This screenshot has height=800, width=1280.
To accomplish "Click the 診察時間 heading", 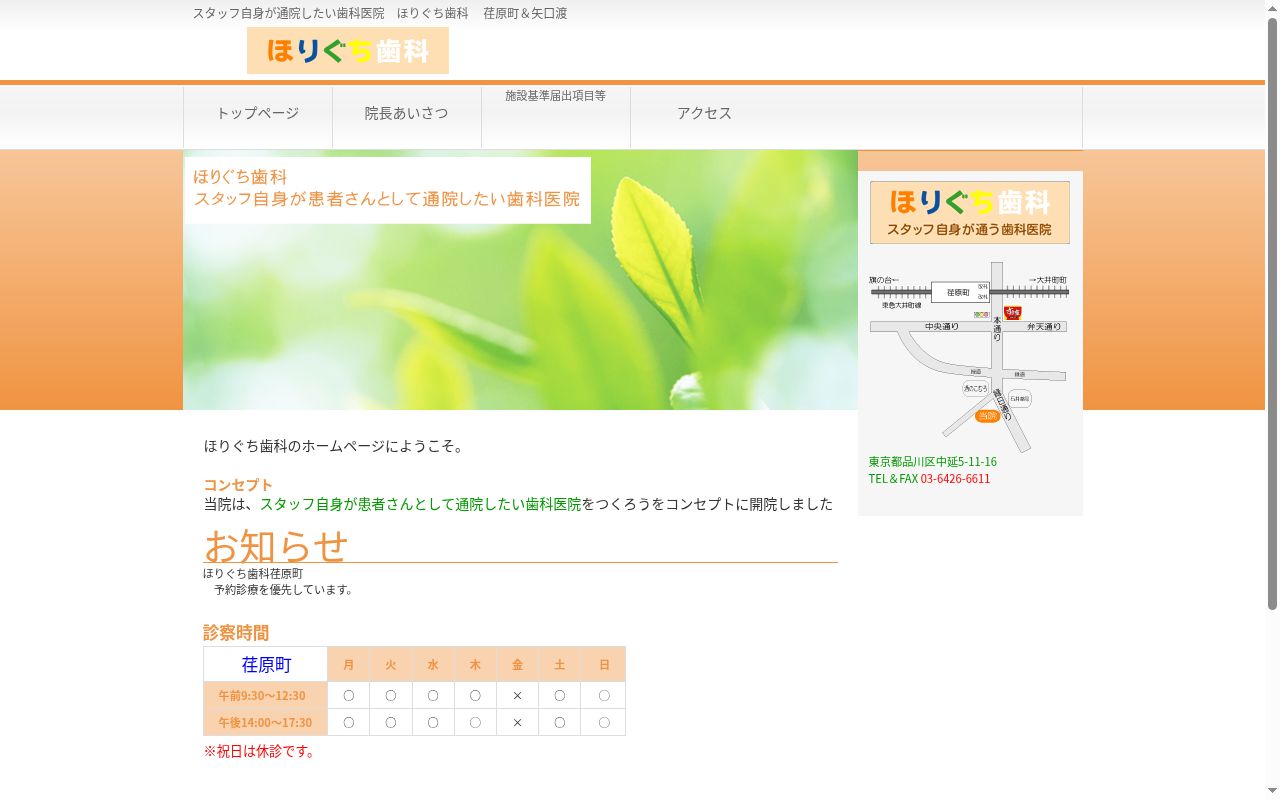I will click(x=236, y=633).
